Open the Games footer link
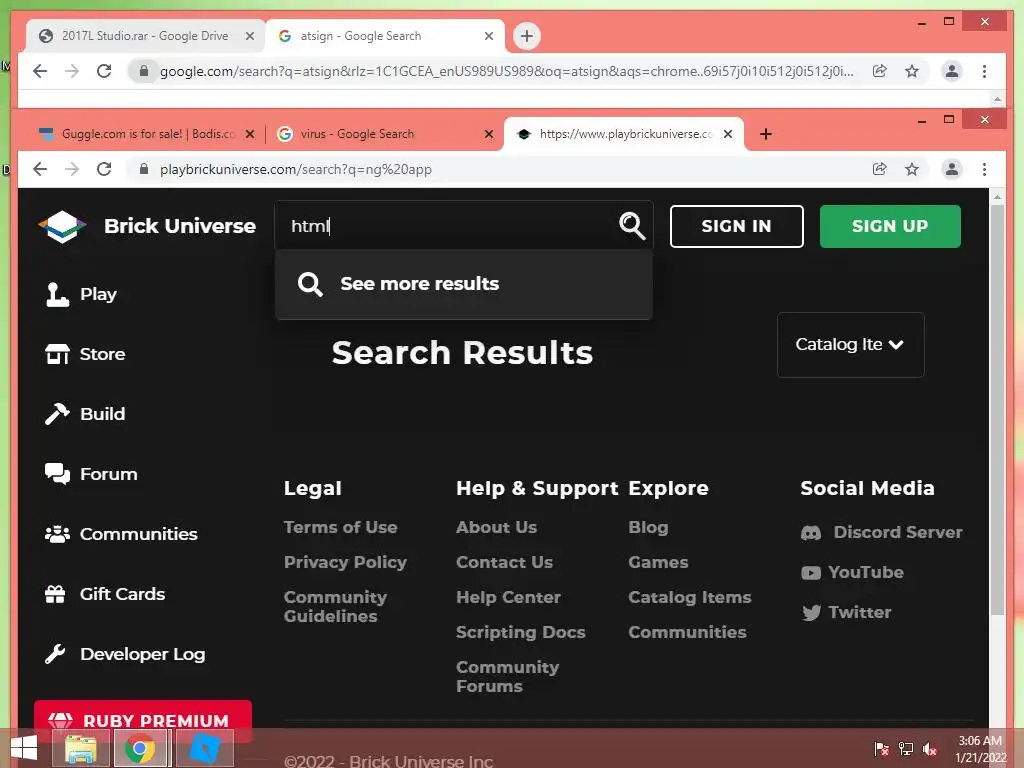The width and height of the screenshot is (1024, 768). [658, 562]
